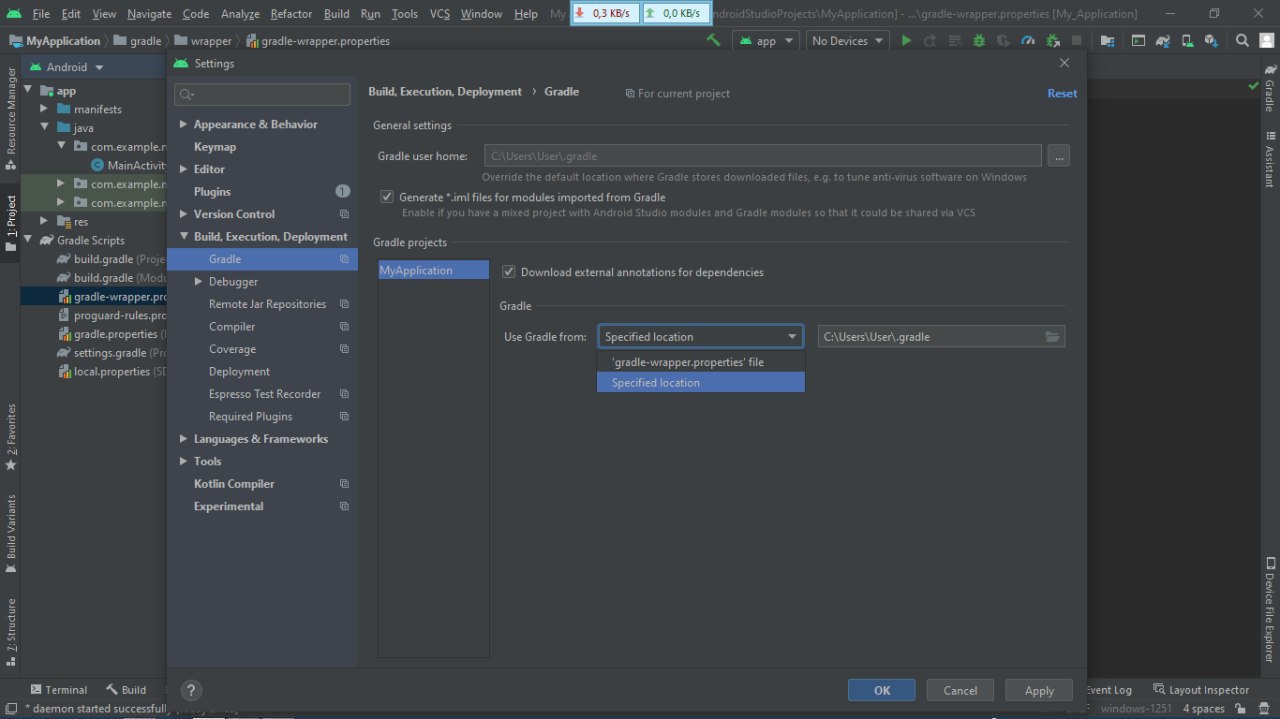Expand Languages & Frameworks settings

coord(183,439)
